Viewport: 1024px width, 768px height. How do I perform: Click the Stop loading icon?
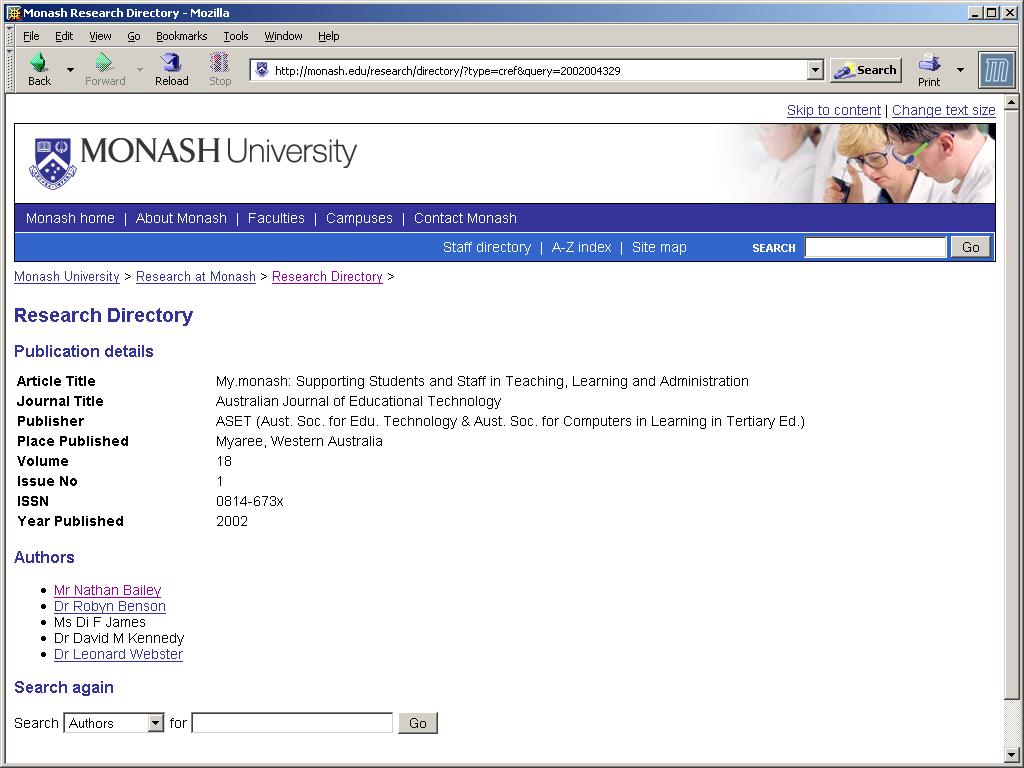coord(219,63)
